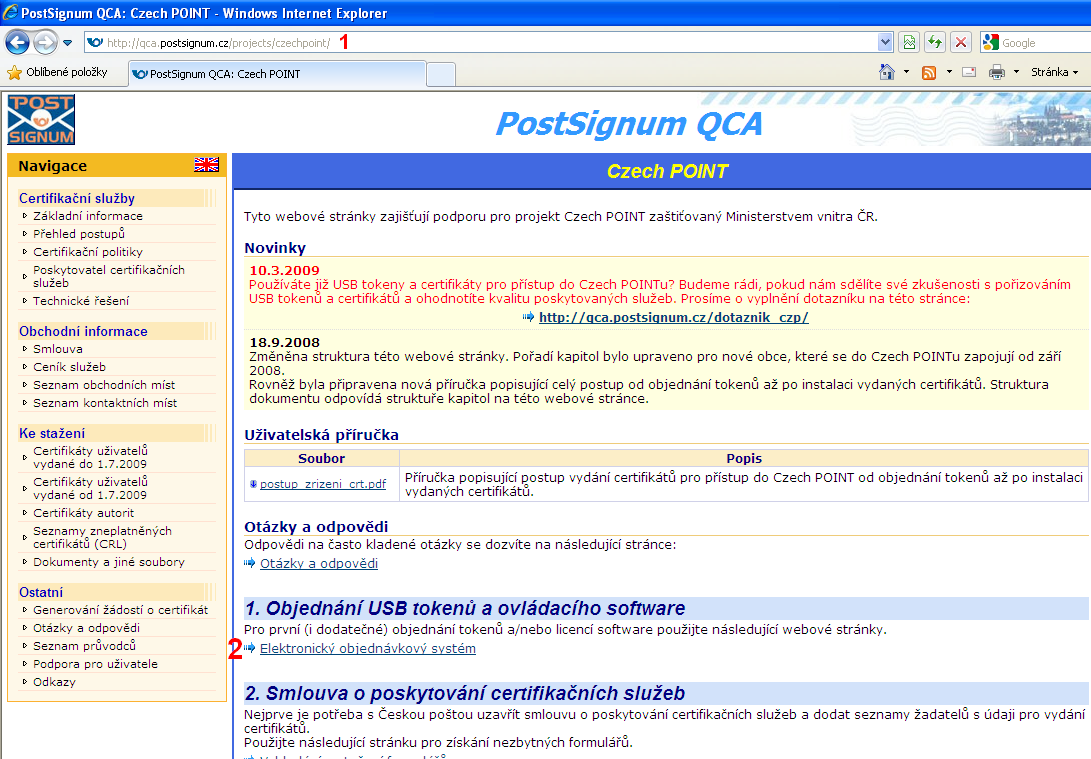This screenshot has width=1091, height=759.
Task: Click arrow icon before dotaznik_czp link
Action: click(529, 317)
